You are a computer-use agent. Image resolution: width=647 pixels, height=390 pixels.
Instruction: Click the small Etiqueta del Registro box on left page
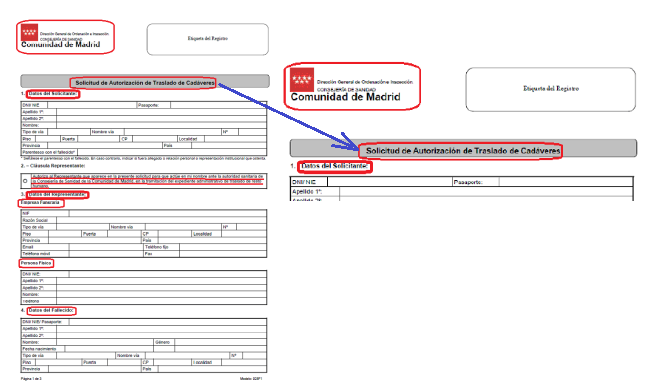[208, 39]
